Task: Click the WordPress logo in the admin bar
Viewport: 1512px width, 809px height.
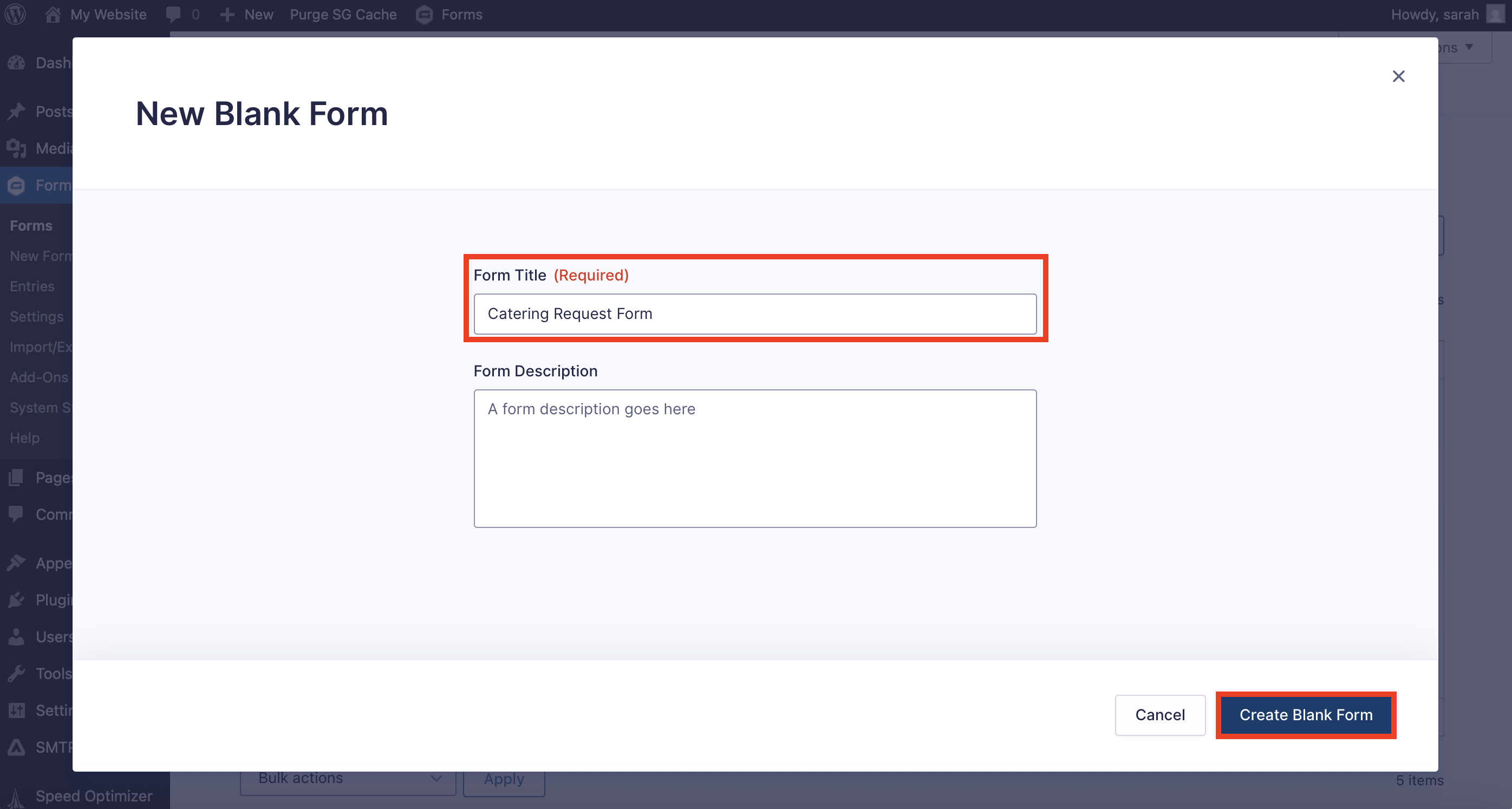Action: coord(15,14)
